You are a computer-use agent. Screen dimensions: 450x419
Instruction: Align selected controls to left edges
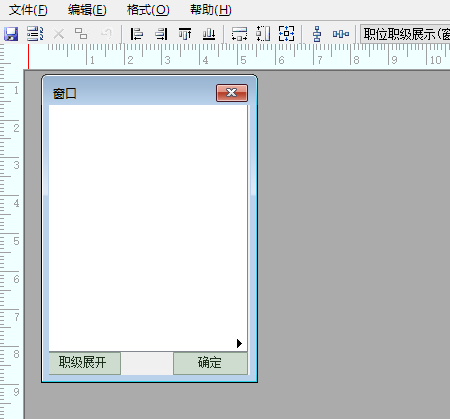[137, 34]
